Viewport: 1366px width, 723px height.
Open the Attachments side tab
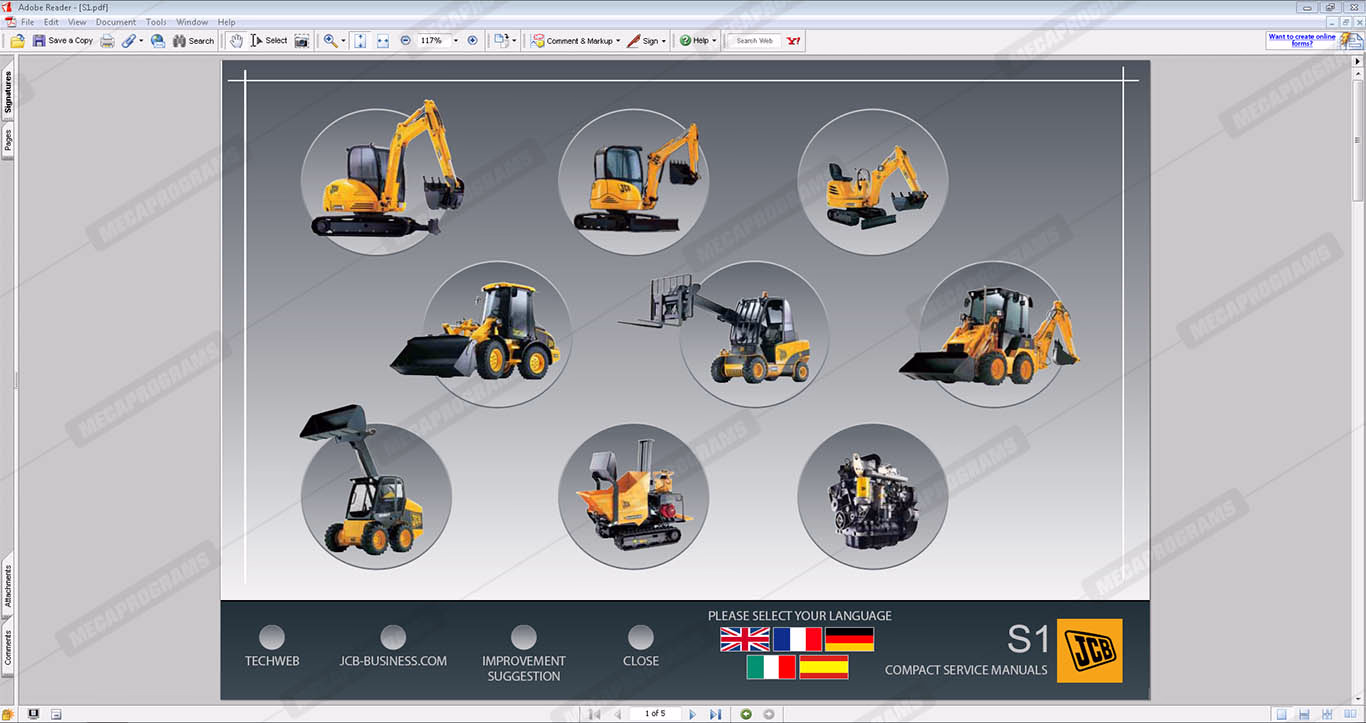(x=8, y=586)
